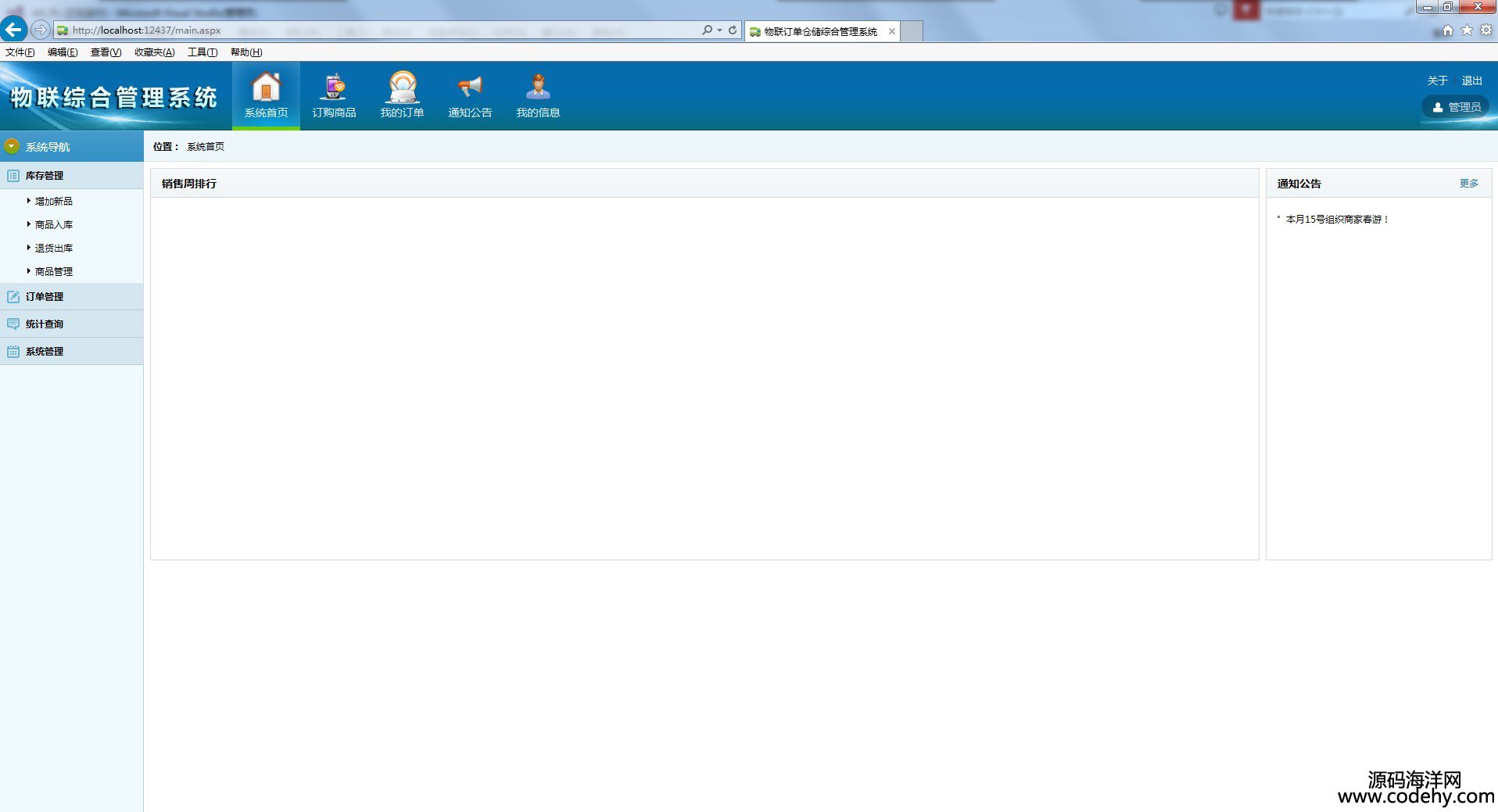Select the 商品管理 sidebar link
The width and height of the screenshot is (1498, 812).
[54, 272]
